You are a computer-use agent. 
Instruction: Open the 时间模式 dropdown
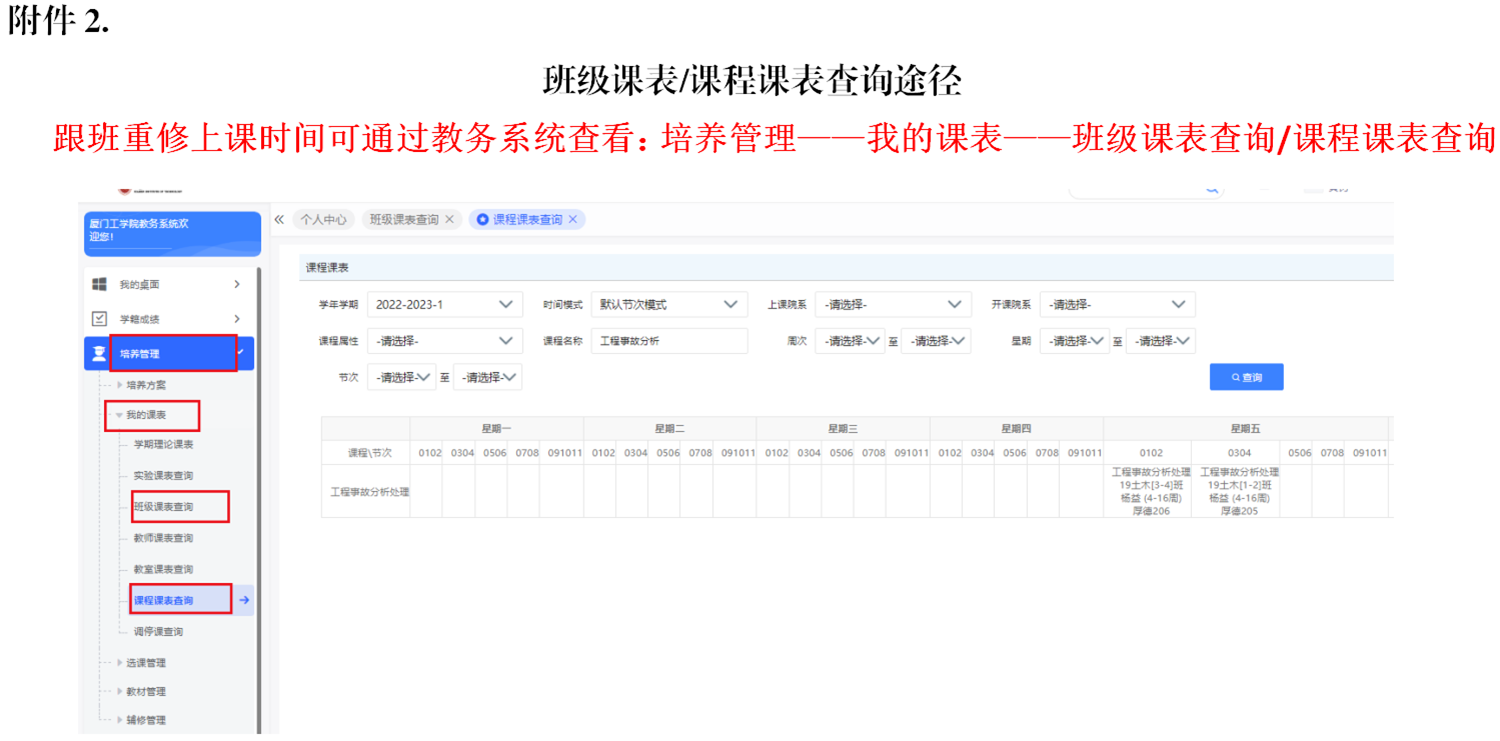tap(669, 304)
